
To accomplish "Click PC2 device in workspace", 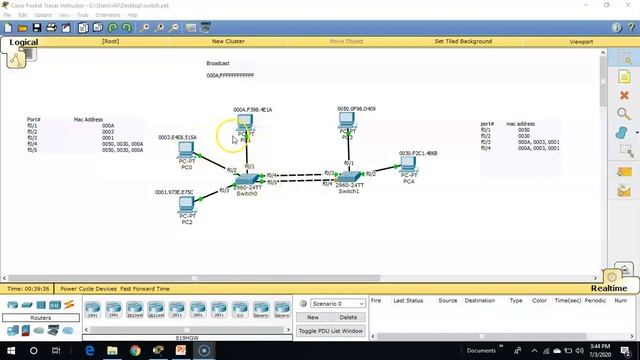I will tap(187, 205).
